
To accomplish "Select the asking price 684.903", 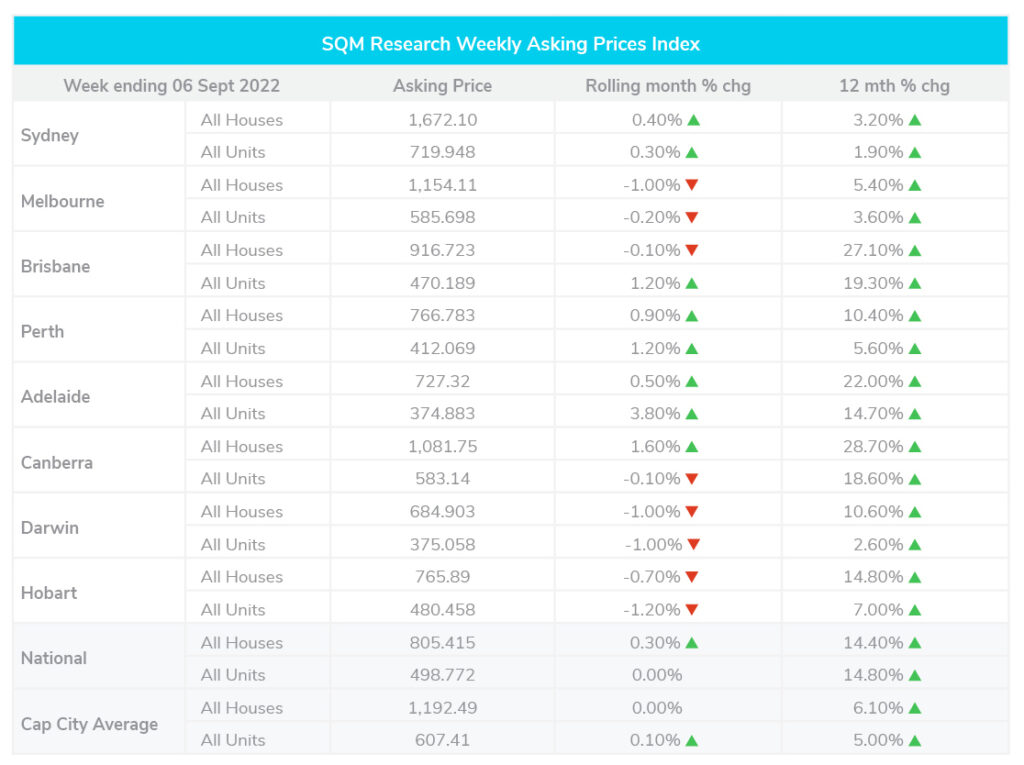I will [x=443, y=512].
